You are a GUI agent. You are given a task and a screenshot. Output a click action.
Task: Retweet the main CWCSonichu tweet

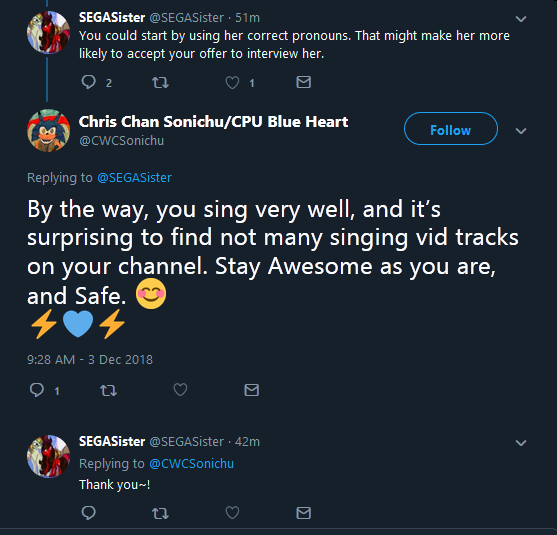coord(108,391)
